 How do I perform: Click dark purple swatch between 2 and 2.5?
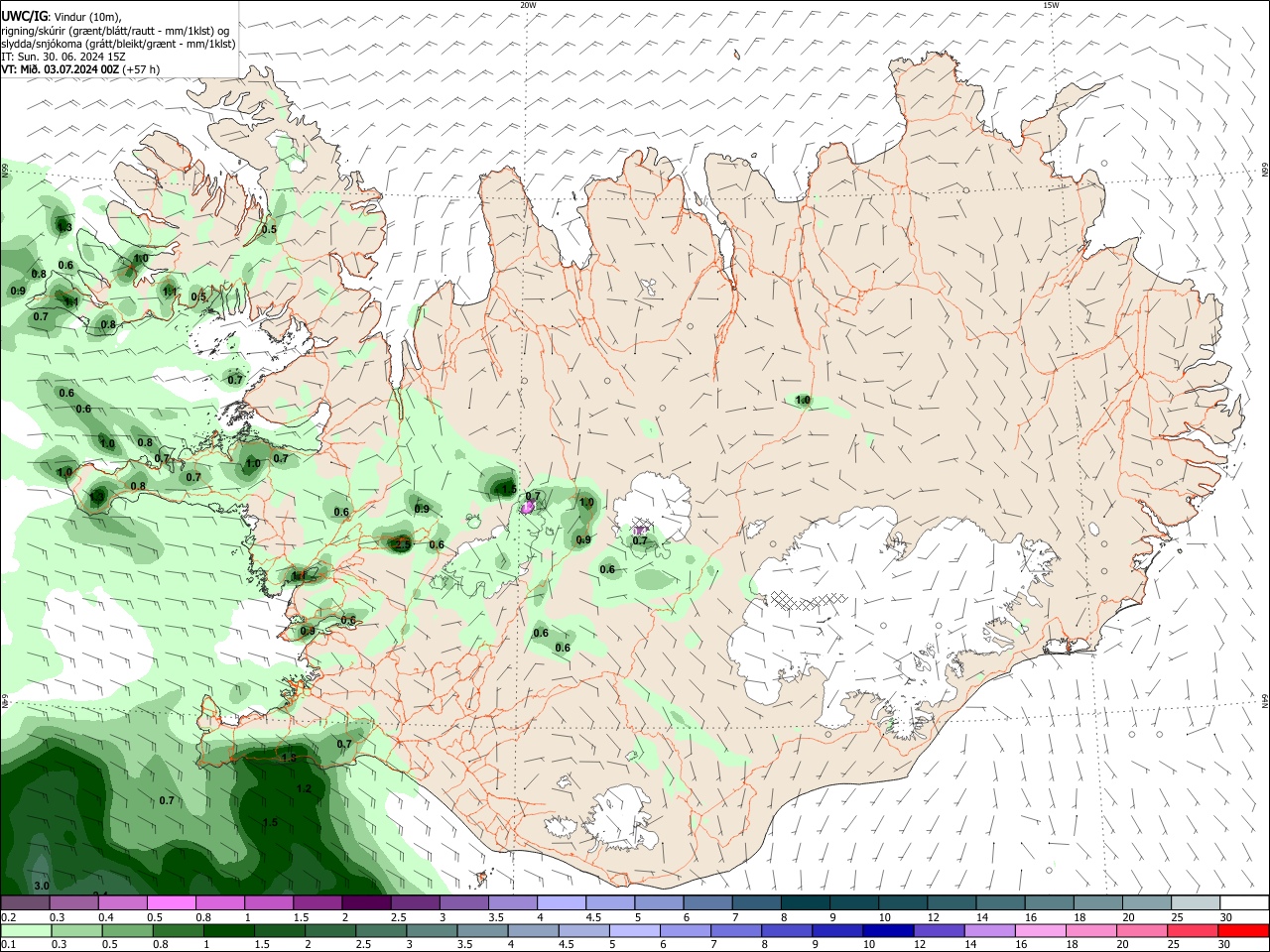pos(365,902)
